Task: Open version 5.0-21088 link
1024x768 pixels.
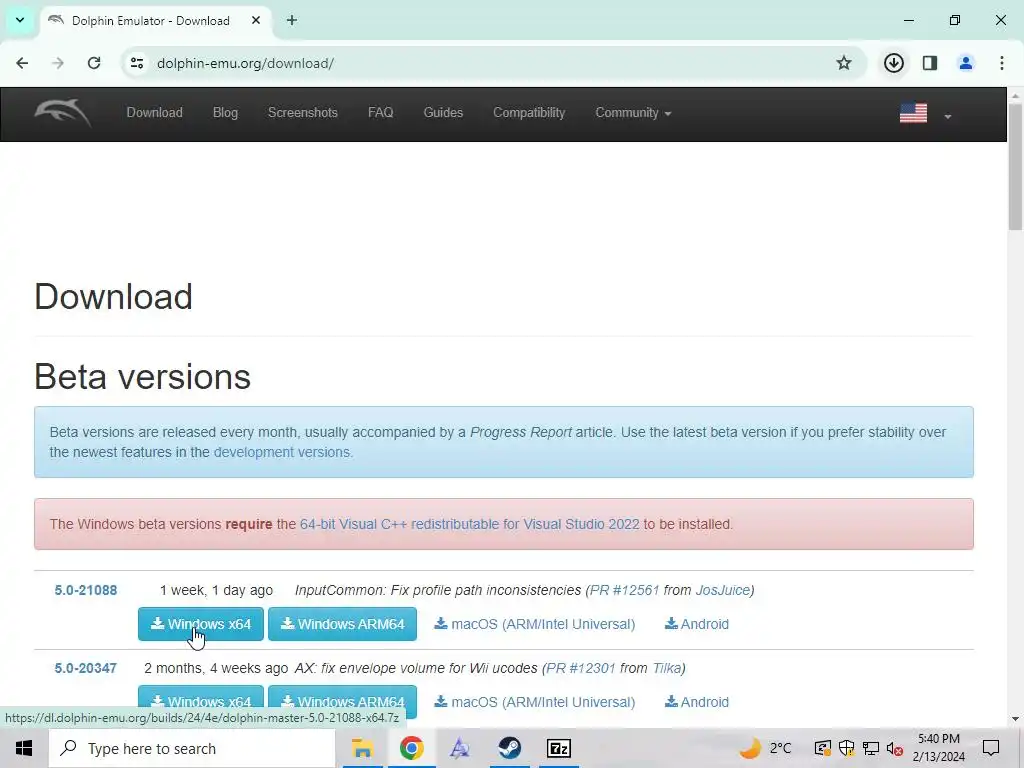Action: [86, 590]
